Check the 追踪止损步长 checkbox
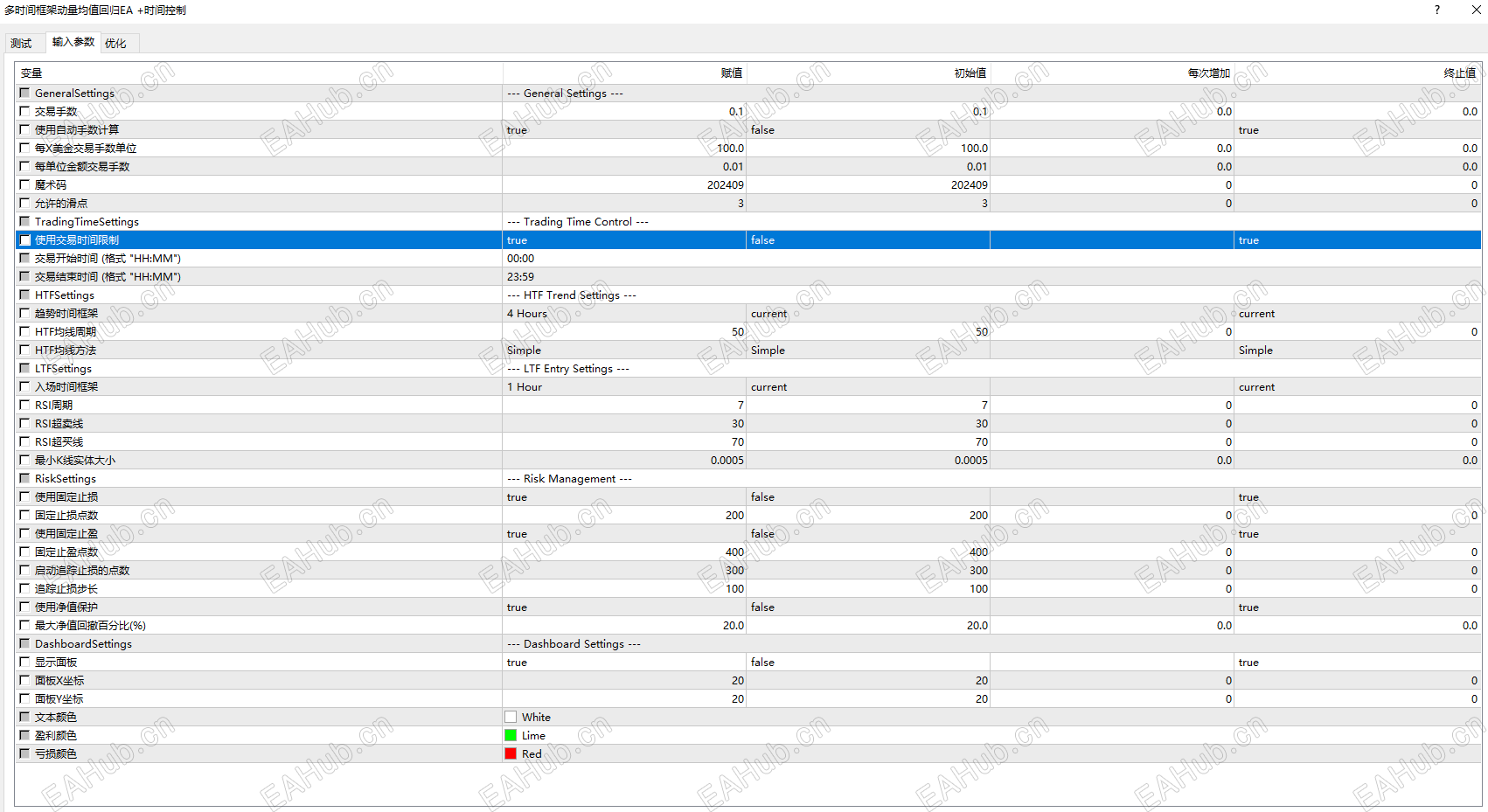The width and height of the screenshot is (1488, 812). point(24,588)
